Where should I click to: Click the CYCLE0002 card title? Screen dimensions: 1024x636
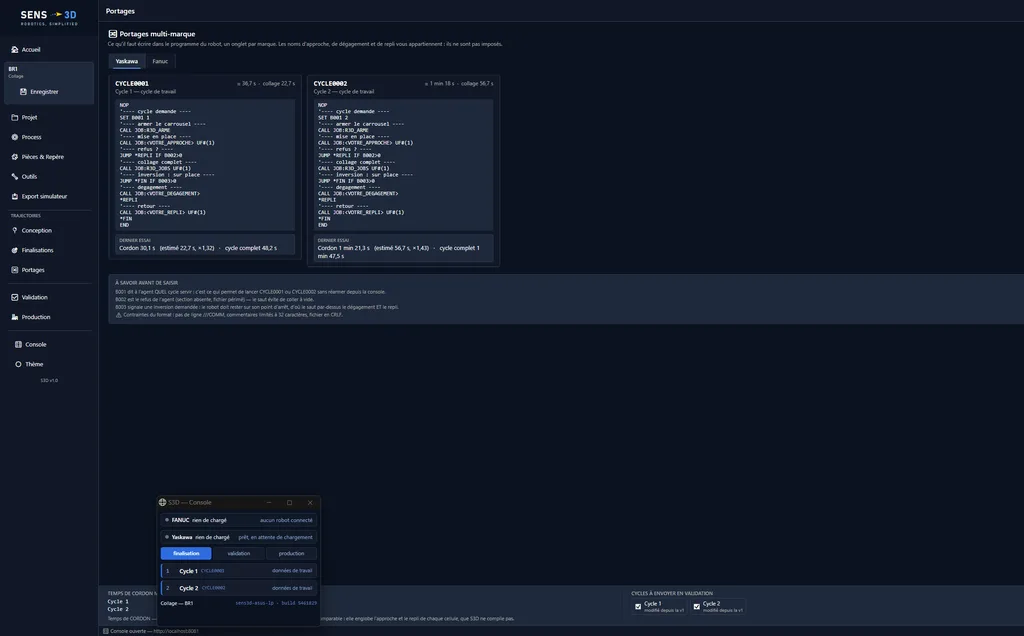[x=330, y=84]
